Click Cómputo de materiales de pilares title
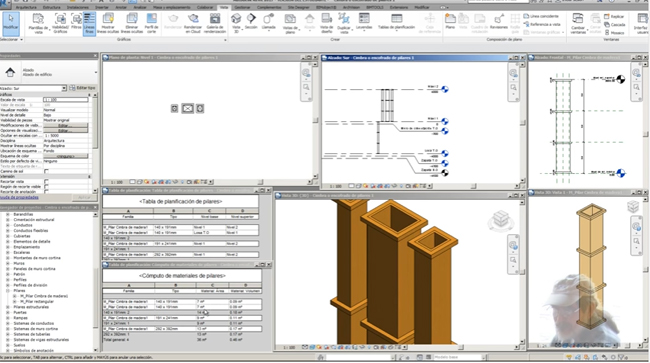The image size is (650, 363). (182, 276)
